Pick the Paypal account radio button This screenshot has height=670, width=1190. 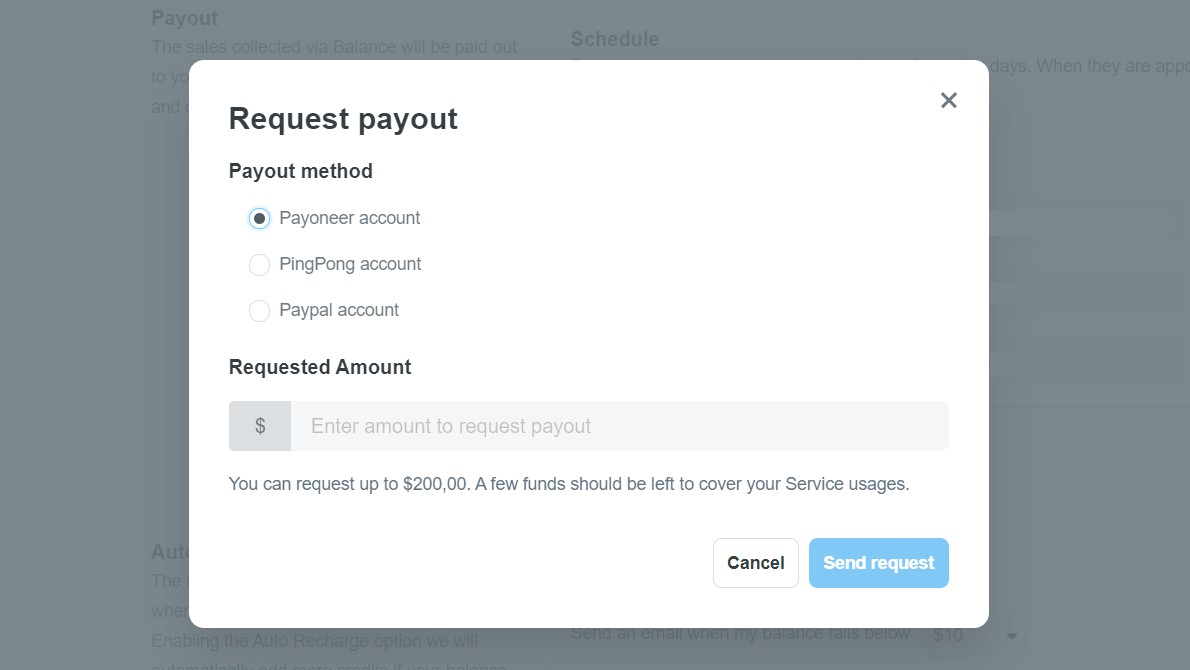coord(259,310)
